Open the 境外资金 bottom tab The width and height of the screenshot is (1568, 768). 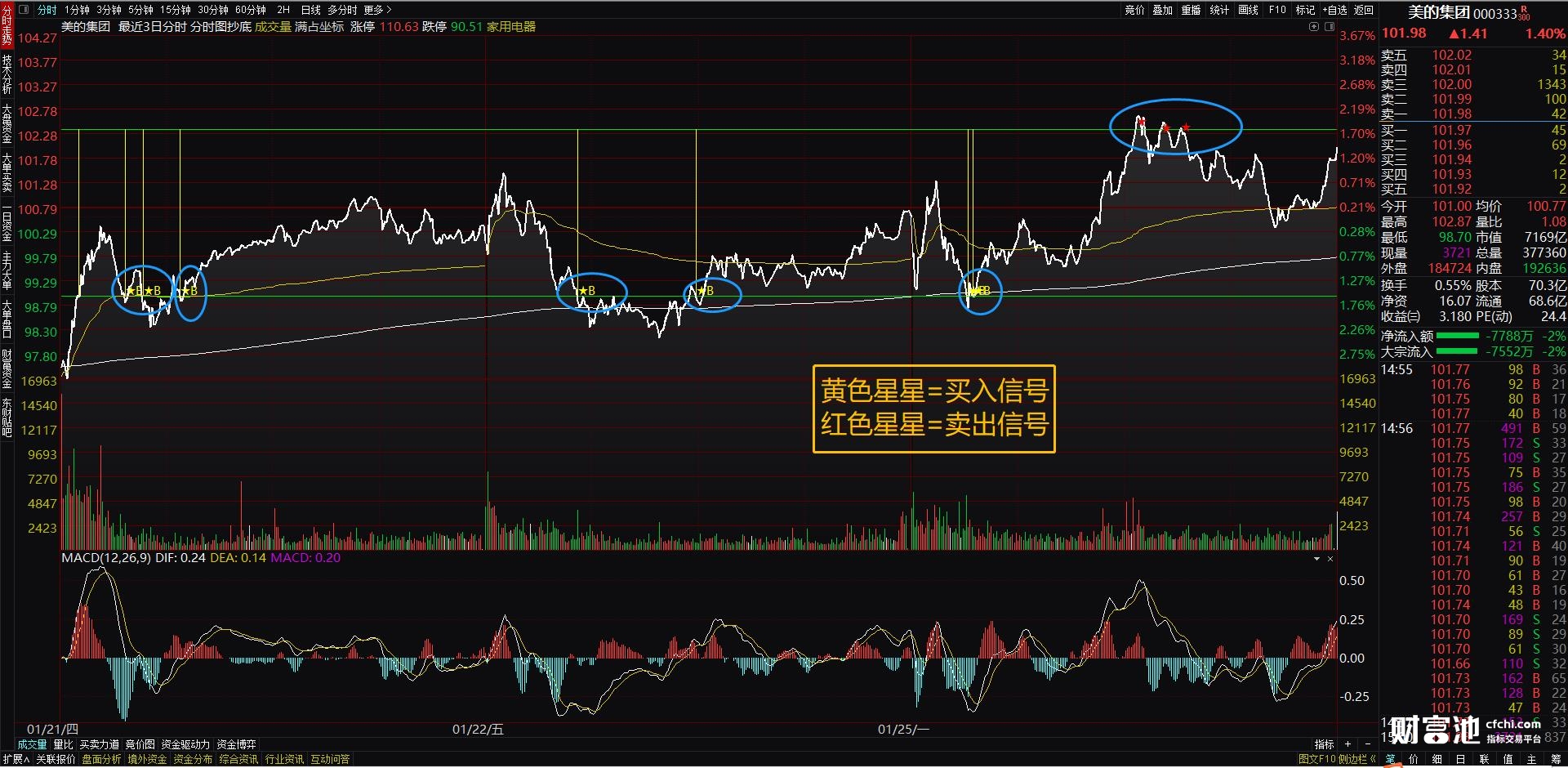click(147, 759)
